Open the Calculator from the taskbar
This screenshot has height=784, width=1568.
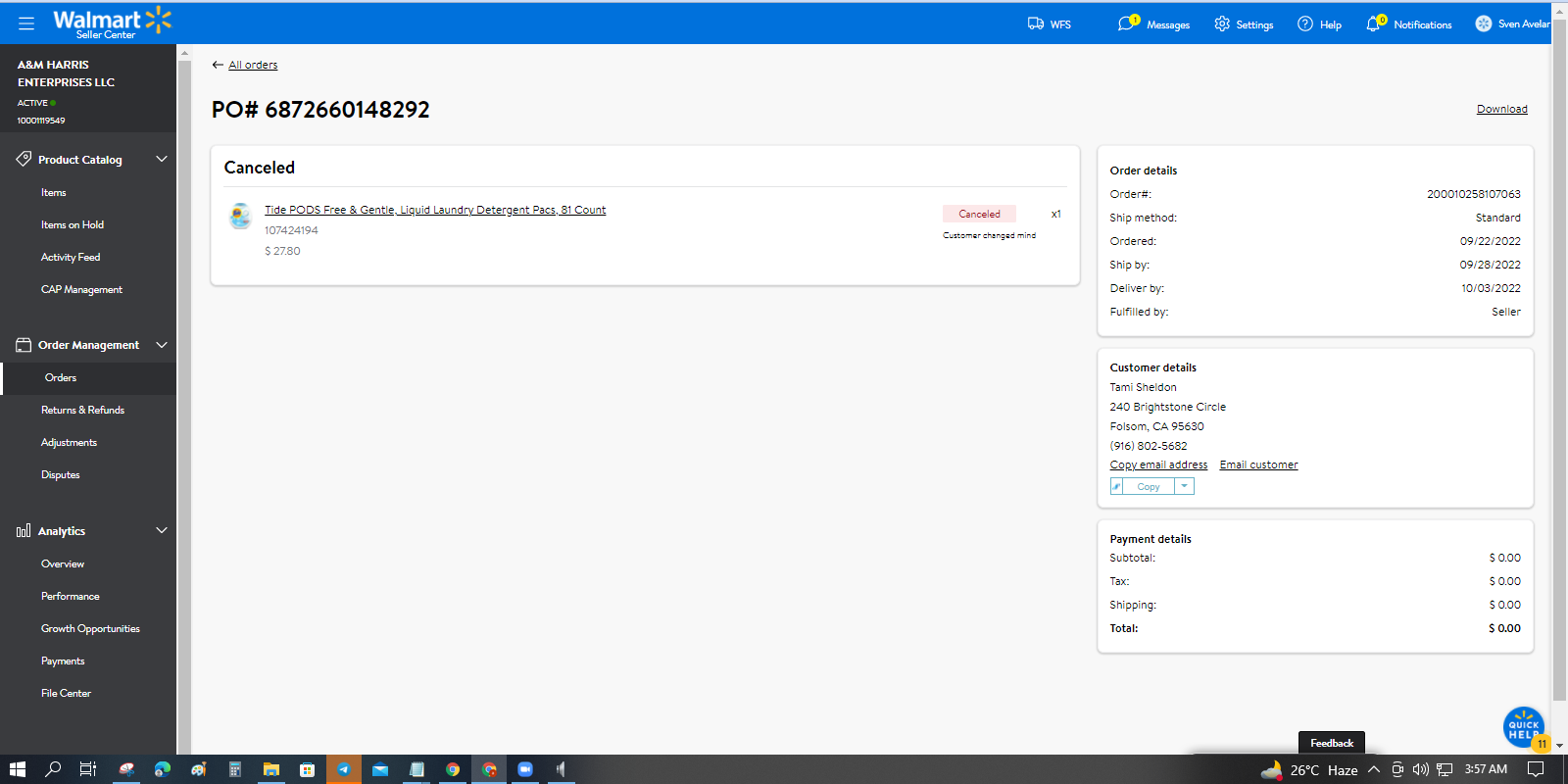click(235, 769)
